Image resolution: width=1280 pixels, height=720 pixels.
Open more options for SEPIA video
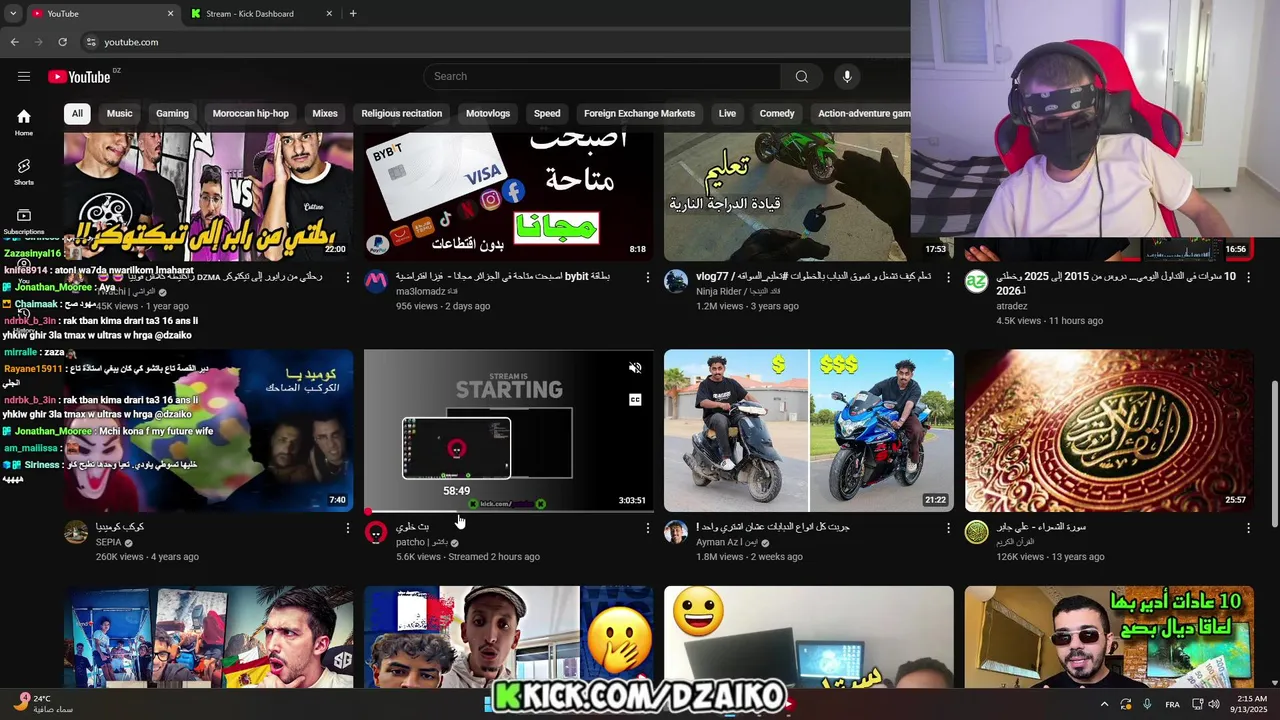(x=347, y=528)
